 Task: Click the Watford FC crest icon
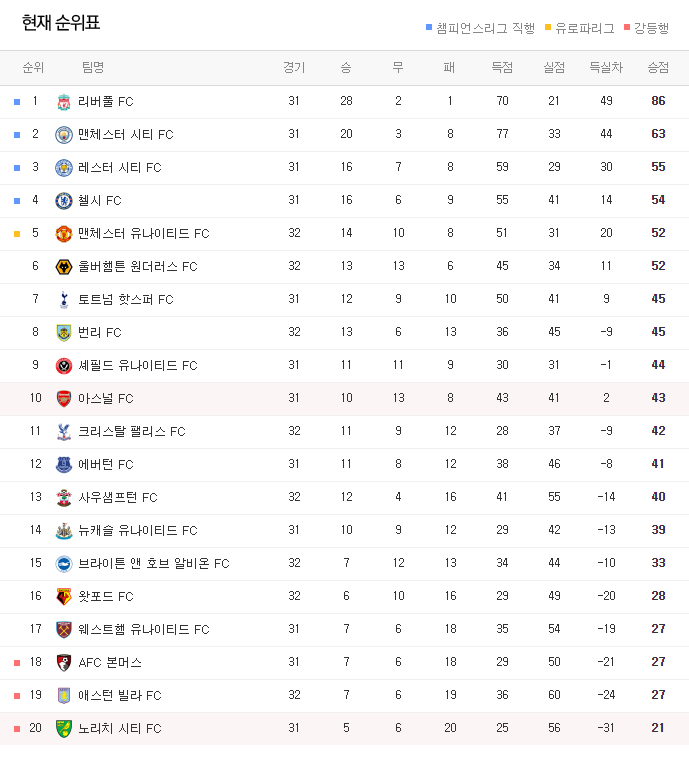click(64, 597)
